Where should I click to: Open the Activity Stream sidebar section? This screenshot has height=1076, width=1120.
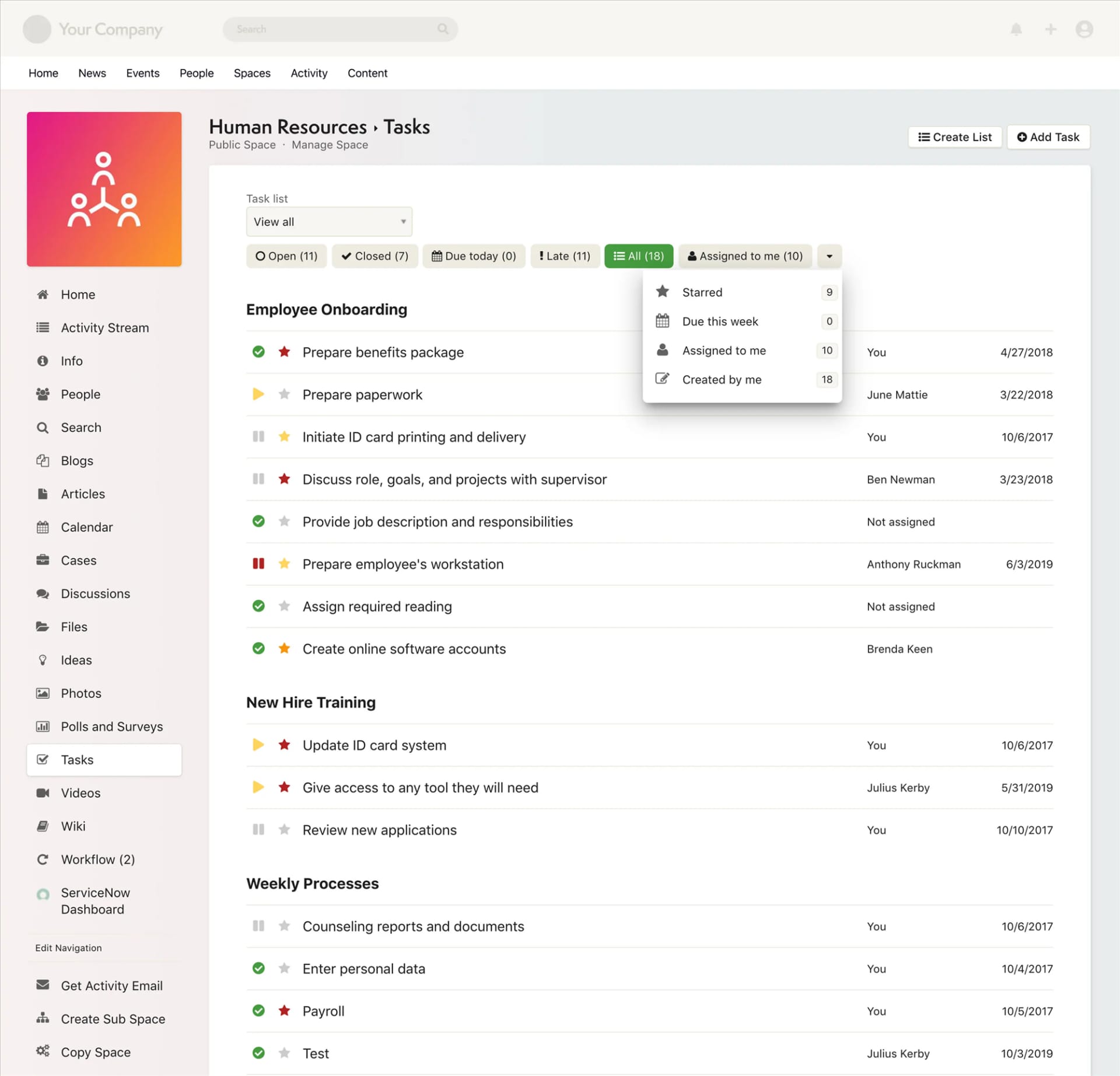tap(104, 327)
